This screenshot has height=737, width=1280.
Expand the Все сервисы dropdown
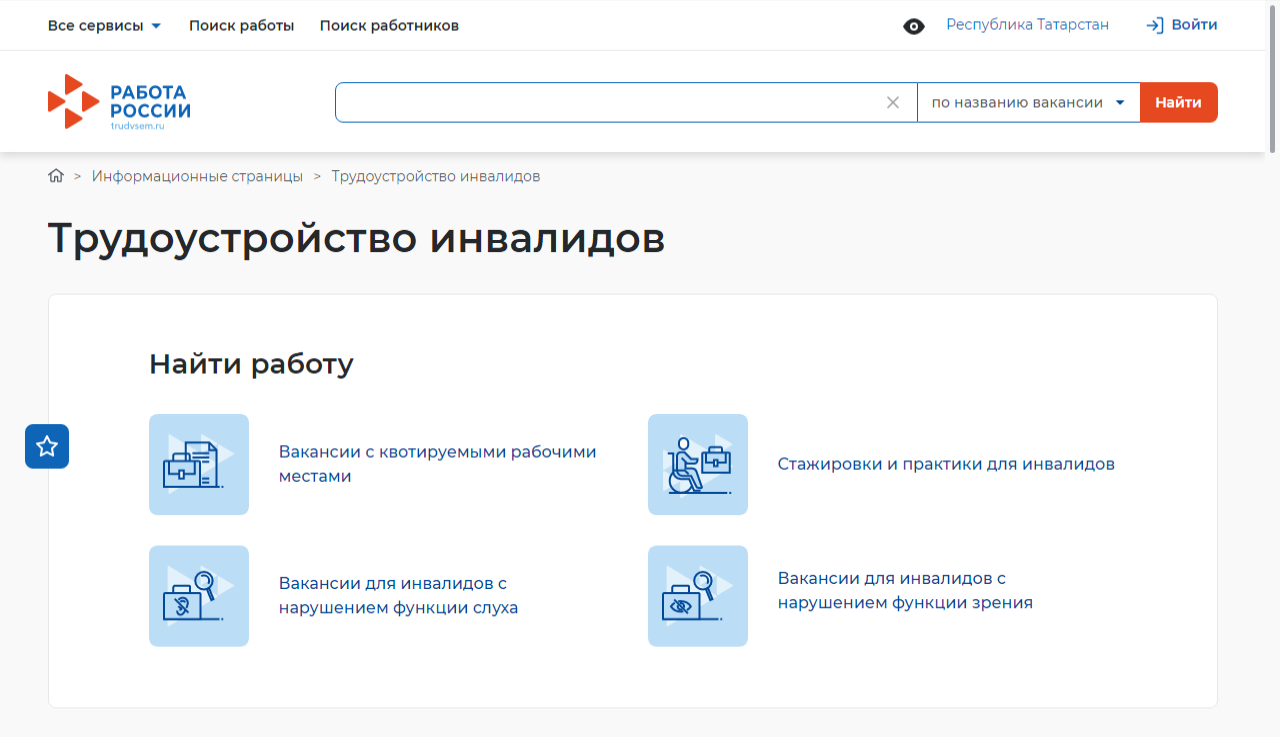tap(105, 25)
